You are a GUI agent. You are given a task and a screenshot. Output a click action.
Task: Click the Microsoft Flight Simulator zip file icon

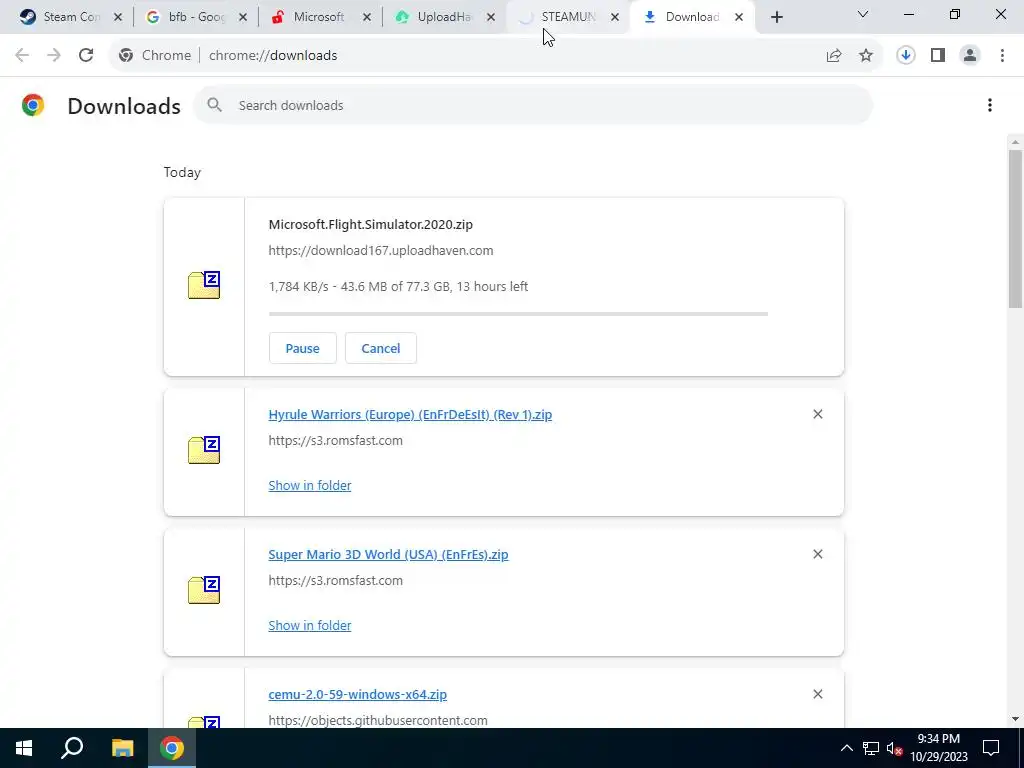204,285
